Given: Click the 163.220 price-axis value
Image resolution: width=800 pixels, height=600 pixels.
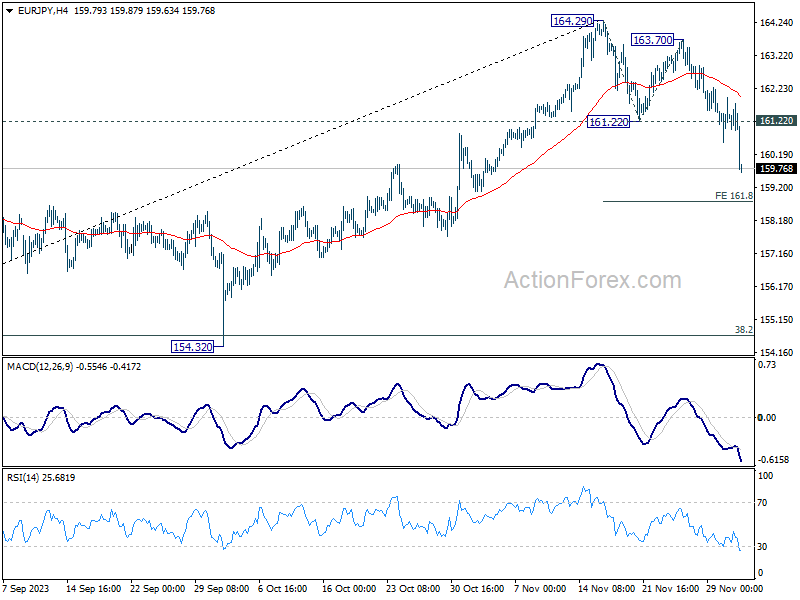Looking at the screenshot, I should (x=777, y=56).
